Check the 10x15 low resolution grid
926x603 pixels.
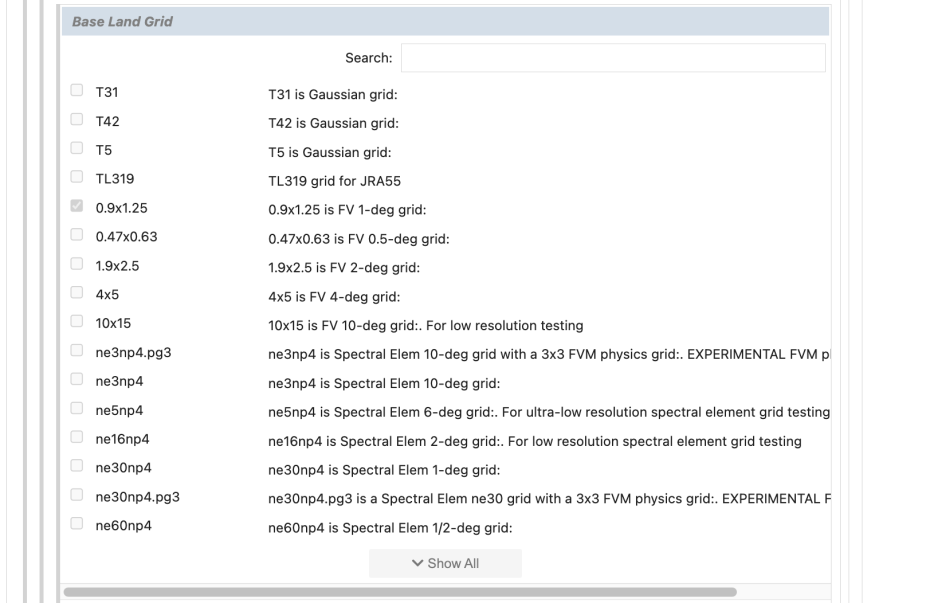tap(77, 323)
